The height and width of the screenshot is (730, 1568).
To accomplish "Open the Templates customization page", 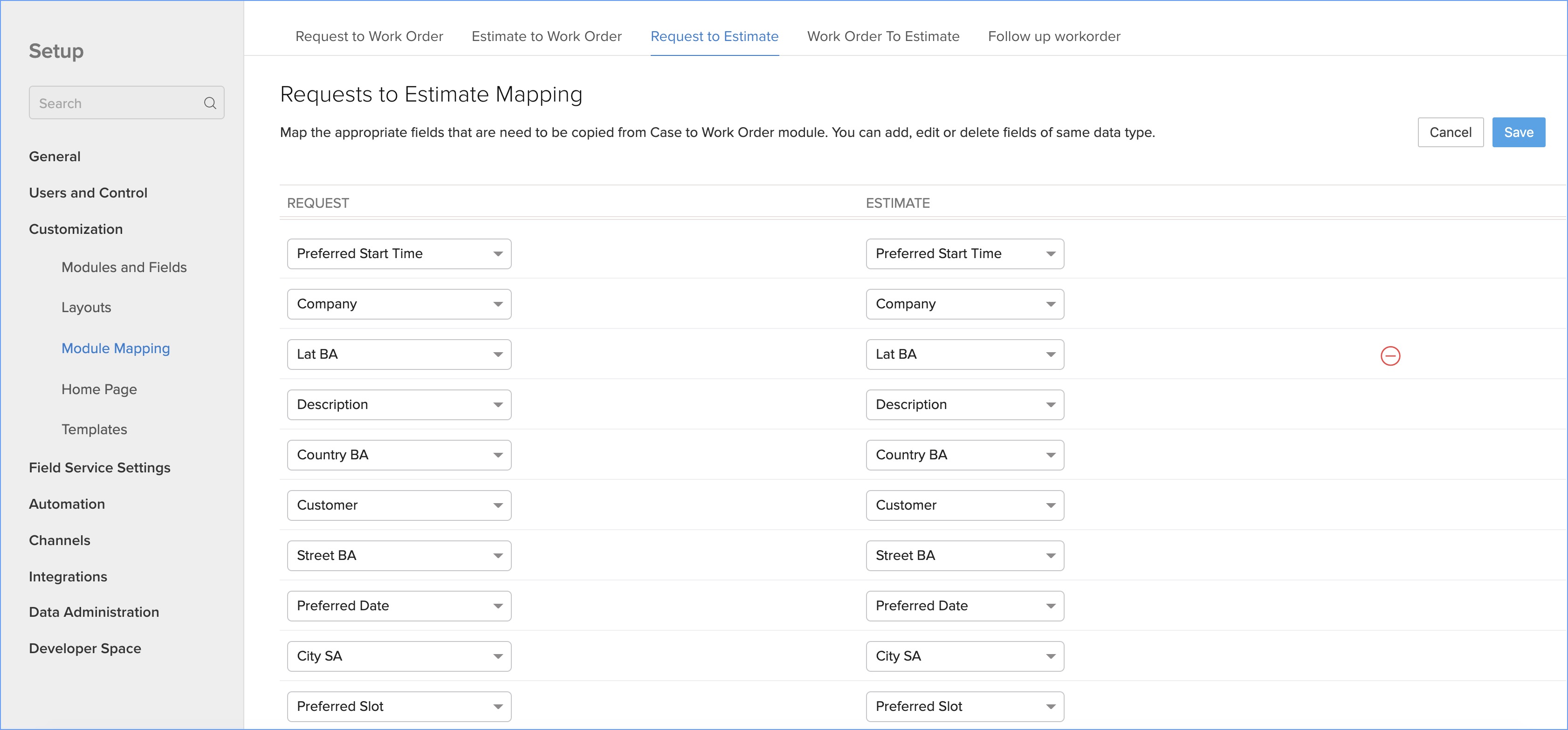I will coord(94,430).
